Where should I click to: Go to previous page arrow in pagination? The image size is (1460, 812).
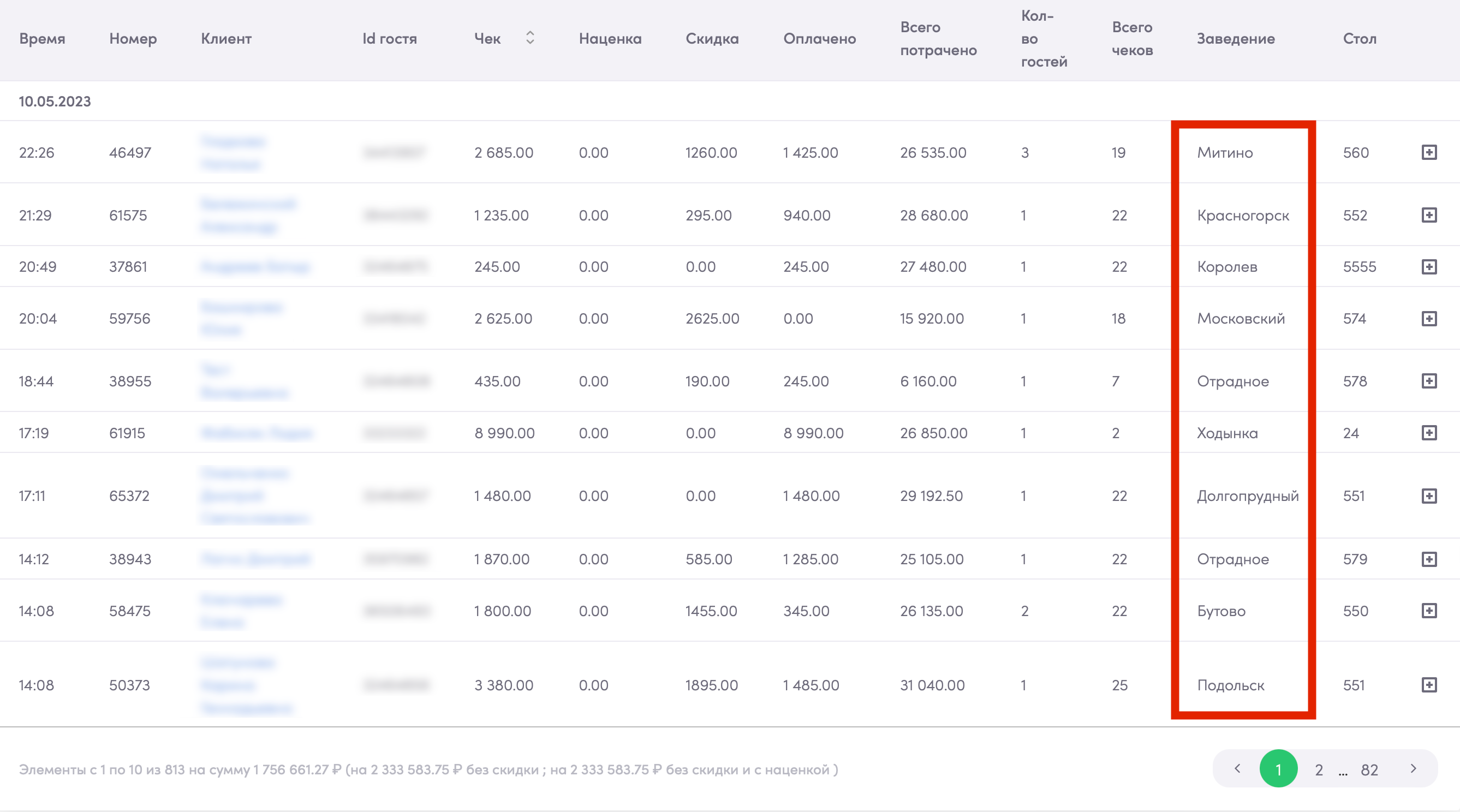1237,768
